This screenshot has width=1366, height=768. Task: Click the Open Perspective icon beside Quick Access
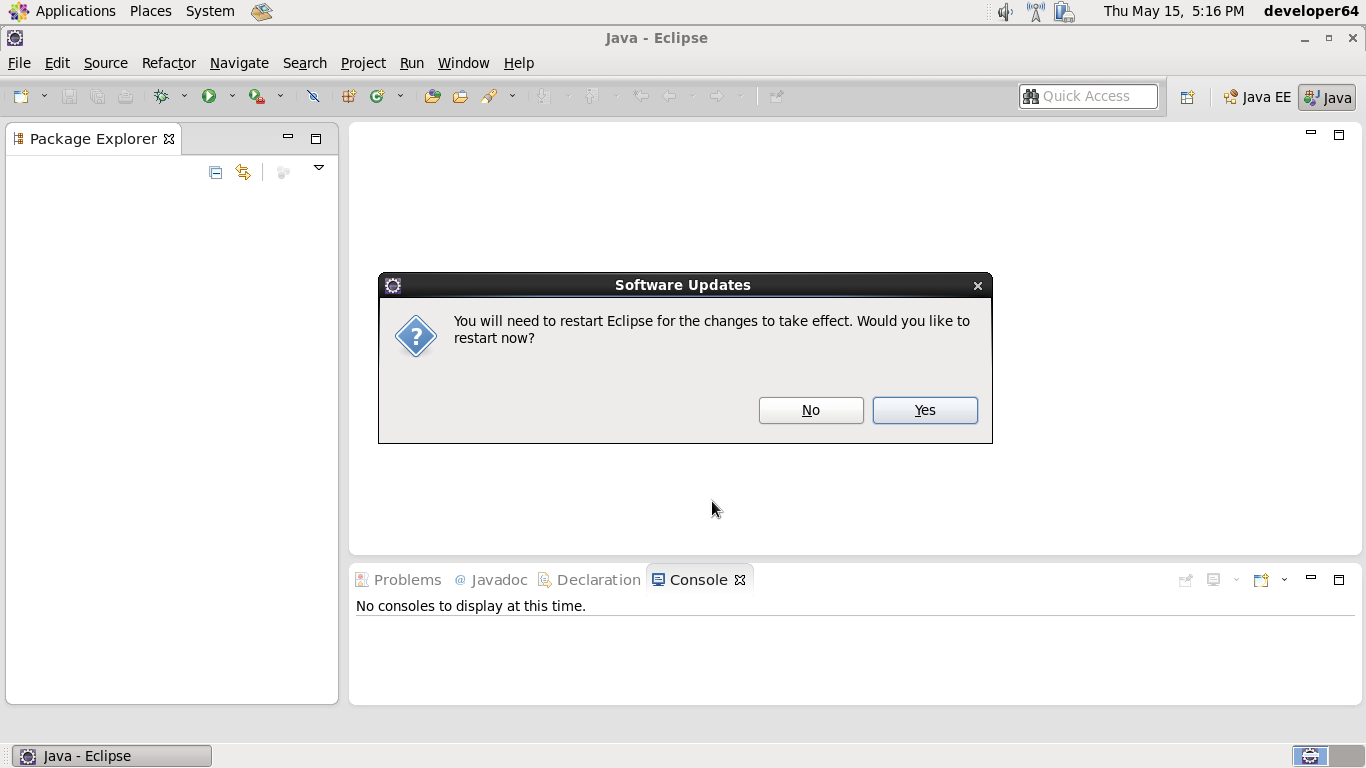click(x=1187, y=97)
